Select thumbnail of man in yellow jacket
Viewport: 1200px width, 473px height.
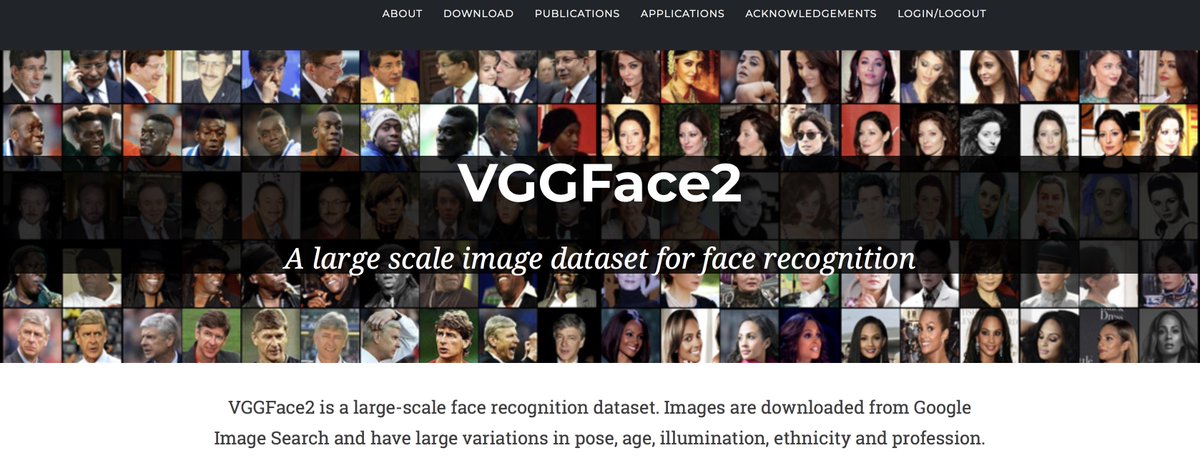tap(389, 77)
